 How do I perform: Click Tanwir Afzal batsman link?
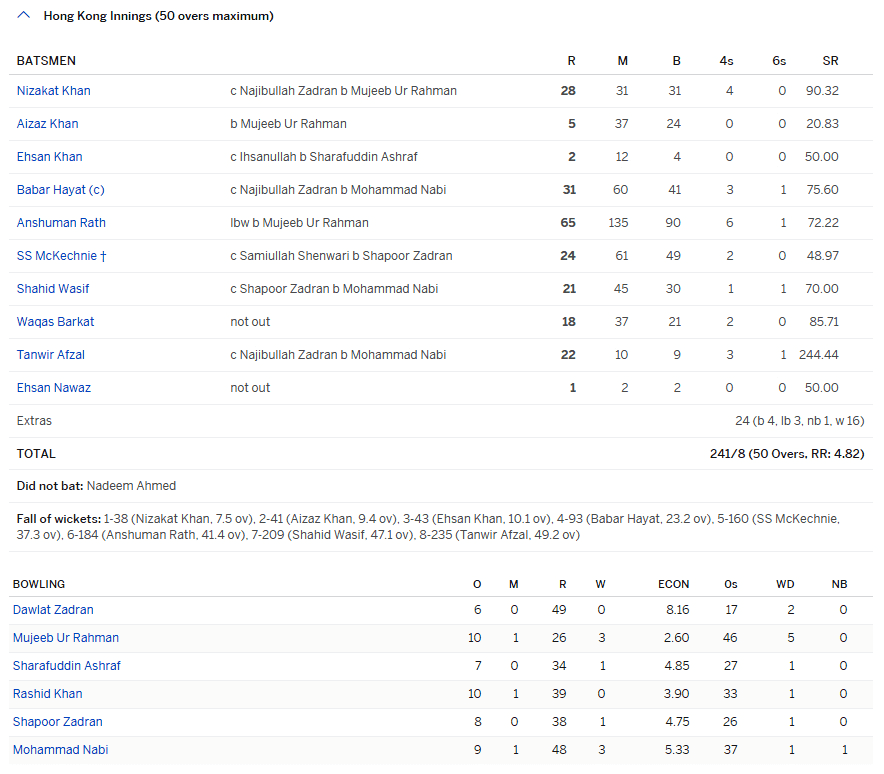pos(53,355)
